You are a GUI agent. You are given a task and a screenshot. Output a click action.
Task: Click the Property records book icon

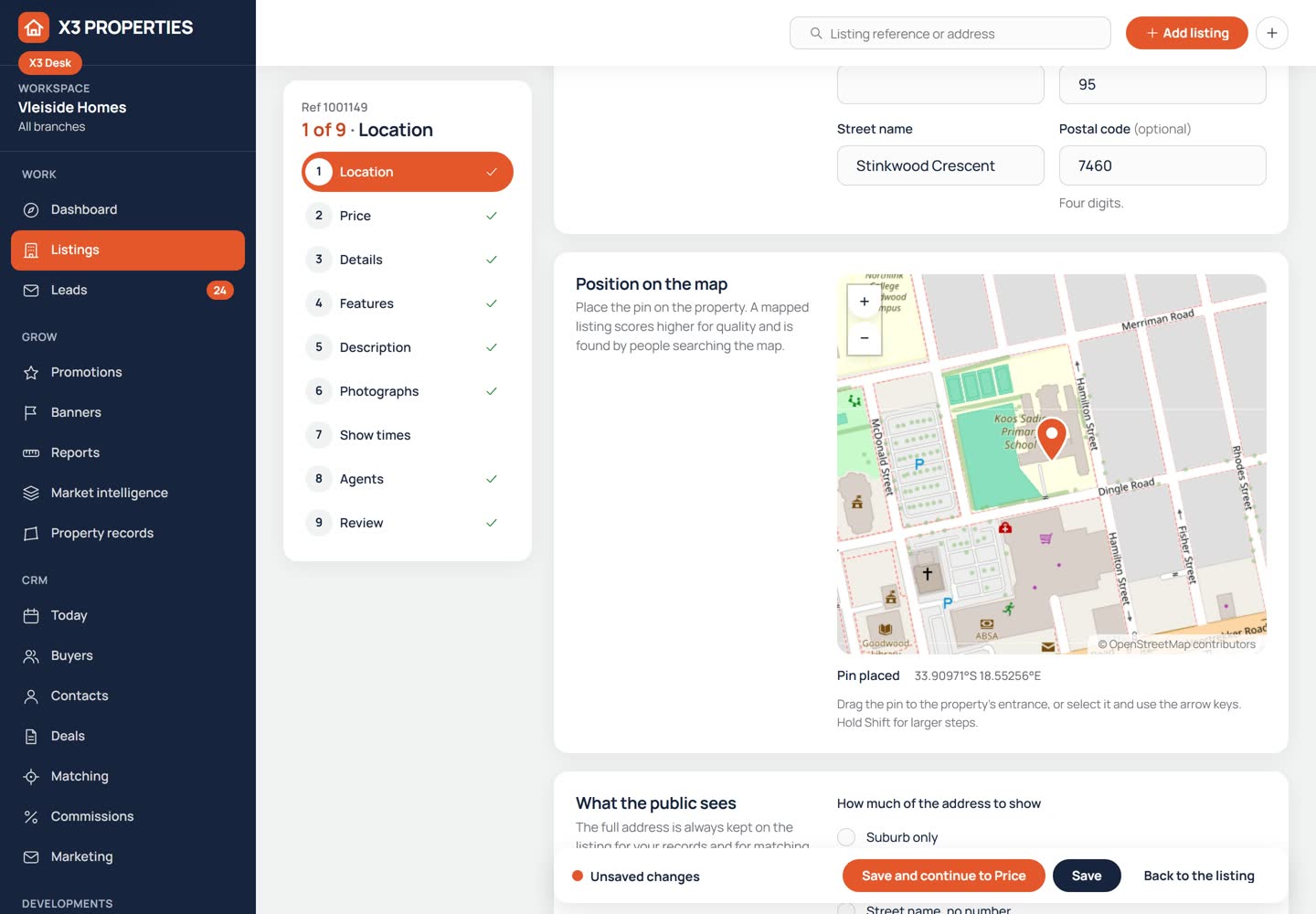(31, 534)
